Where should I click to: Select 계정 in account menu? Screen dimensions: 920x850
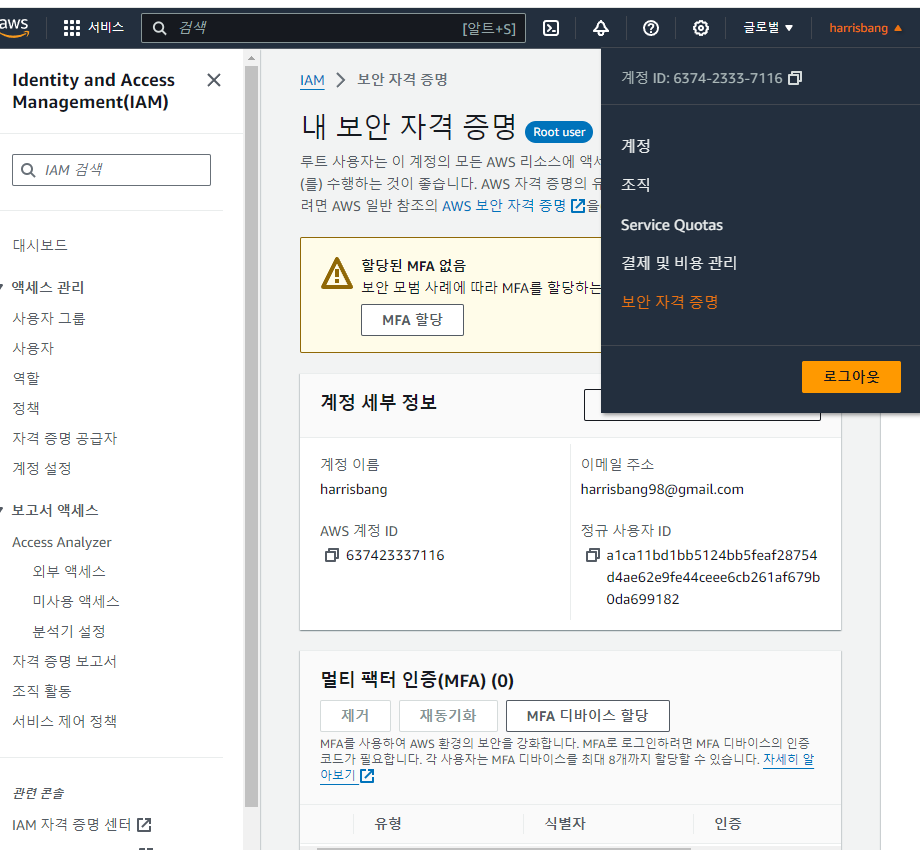(635, 145)
